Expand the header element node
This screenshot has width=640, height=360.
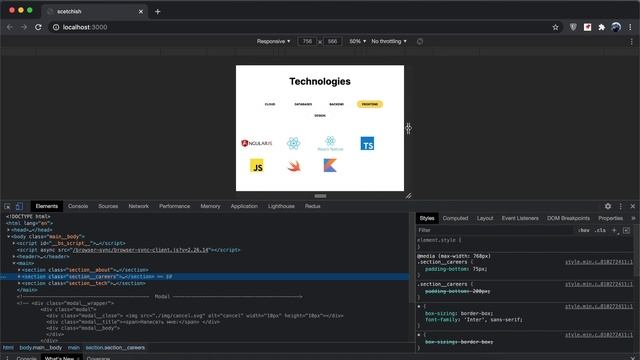click(14, 257)
